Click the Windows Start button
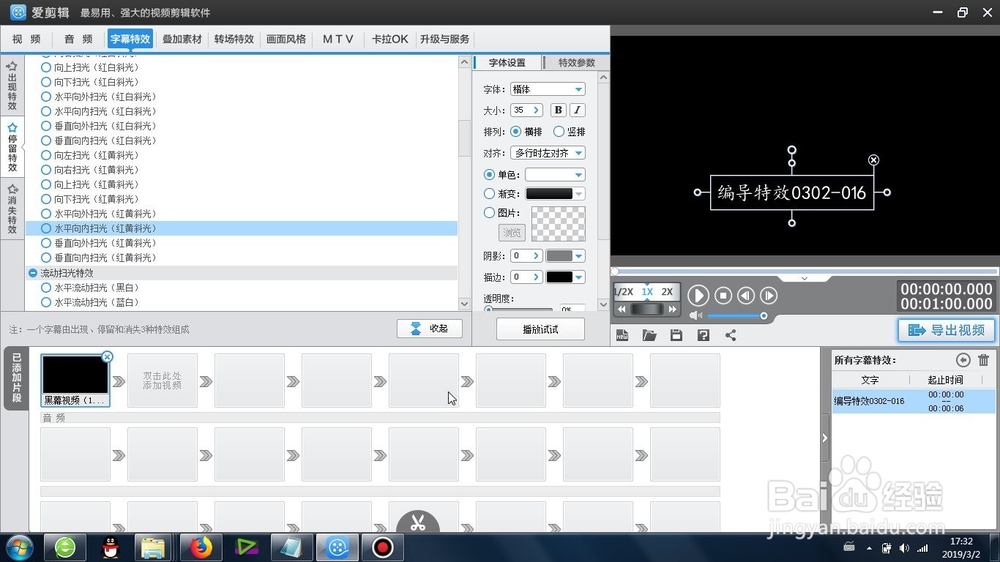The height and width of the screenshot is (562, 1000). (x=20, y=547)
